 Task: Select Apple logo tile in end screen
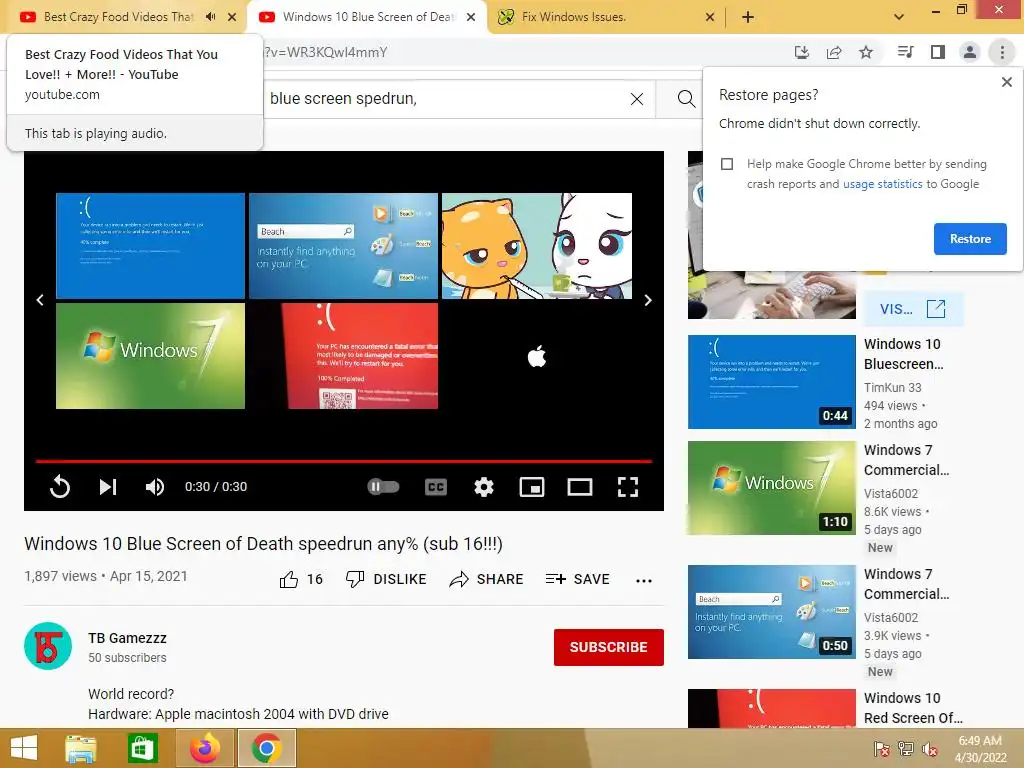tap(537, 356)
